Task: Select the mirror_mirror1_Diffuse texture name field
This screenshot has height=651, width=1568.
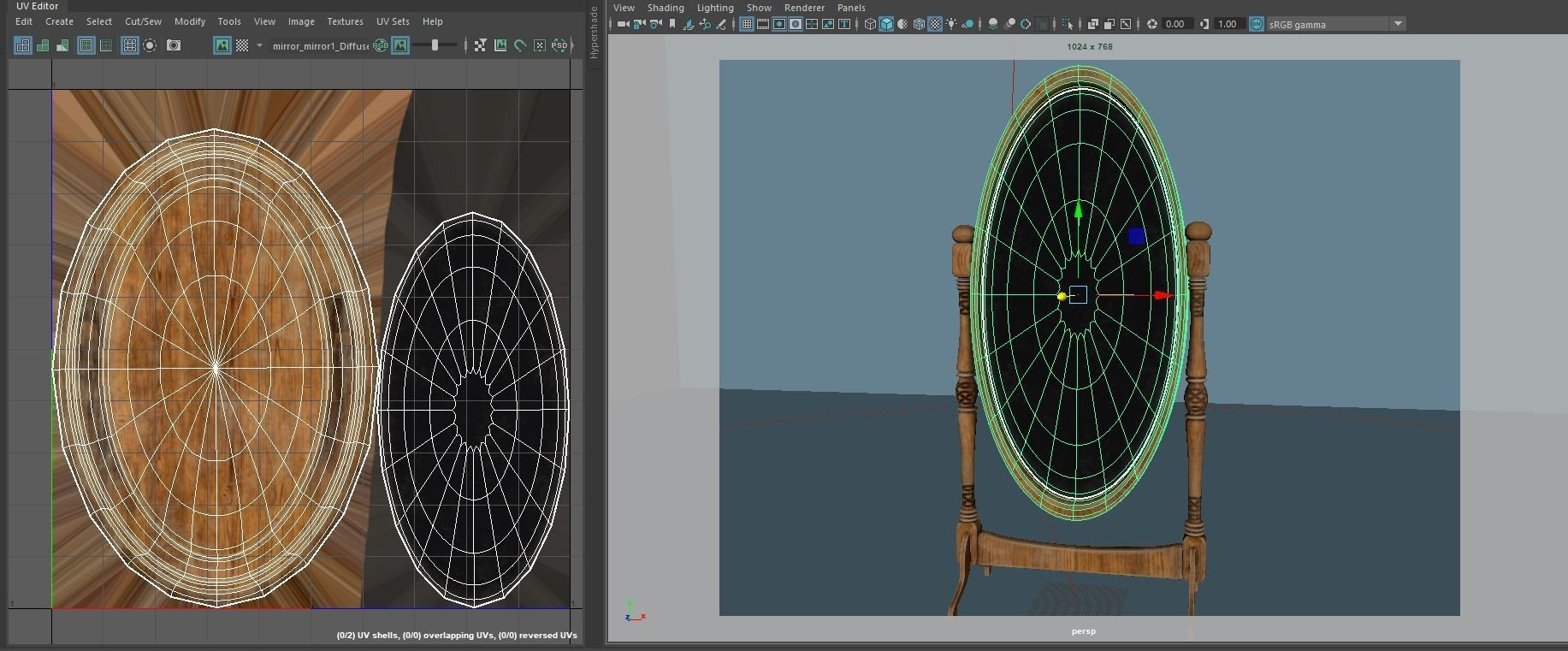Action: point(321,45)
